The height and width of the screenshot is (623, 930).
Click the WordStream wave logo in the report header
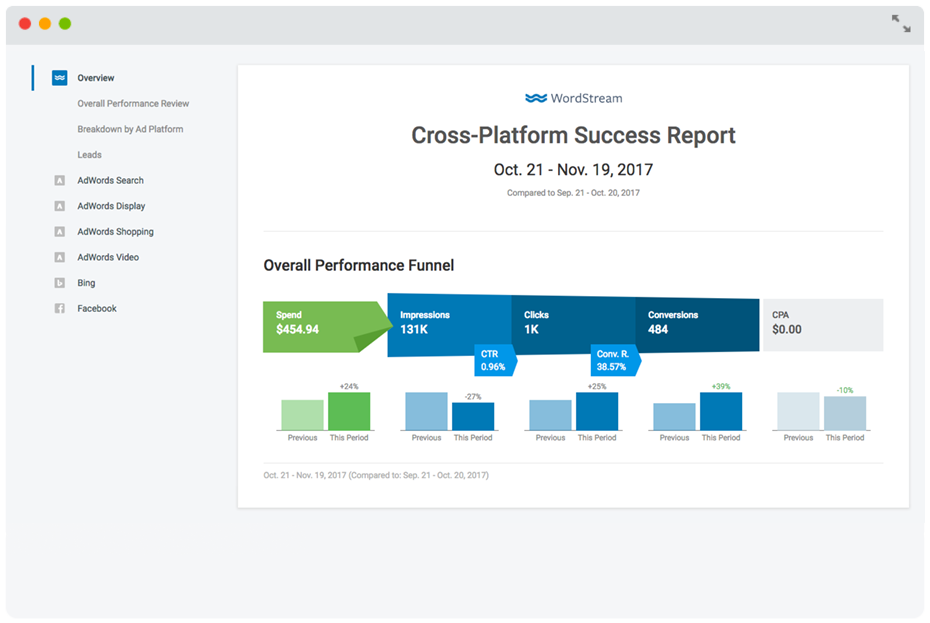pos(536,98)
